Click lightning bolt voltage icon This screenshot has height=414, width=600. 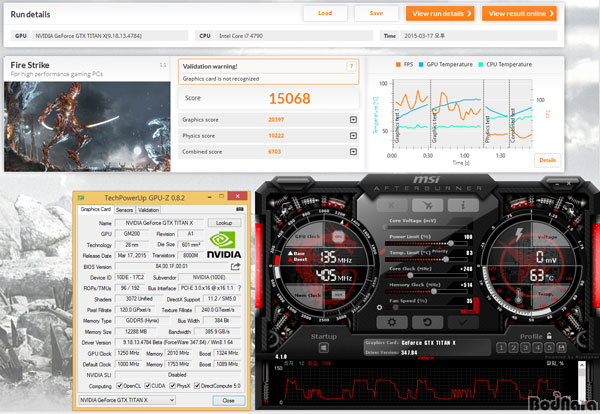click(519, 234)
